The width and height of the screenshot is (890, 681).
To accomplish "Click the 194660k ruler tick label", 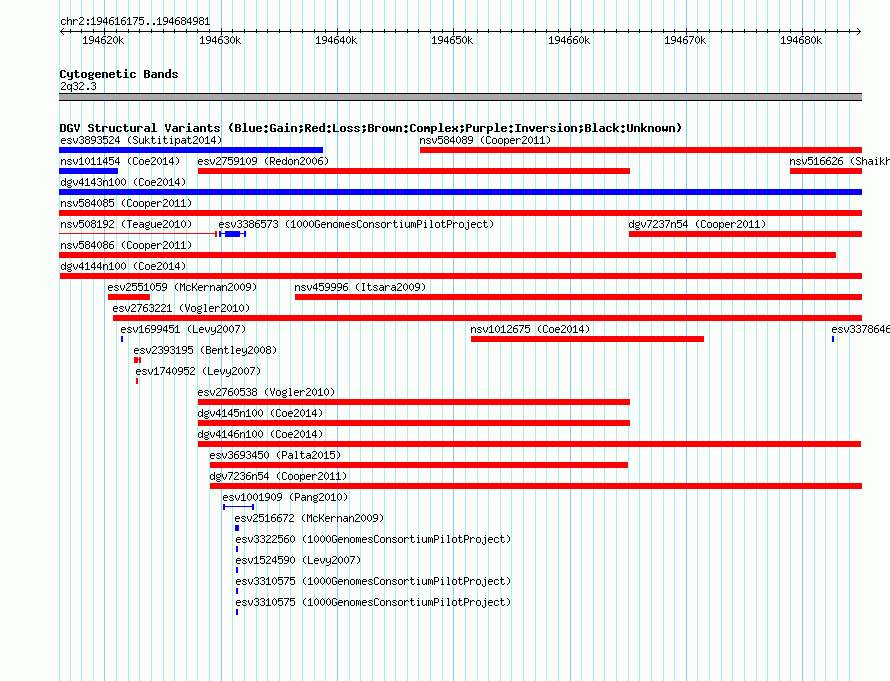I will coord(569,40).
